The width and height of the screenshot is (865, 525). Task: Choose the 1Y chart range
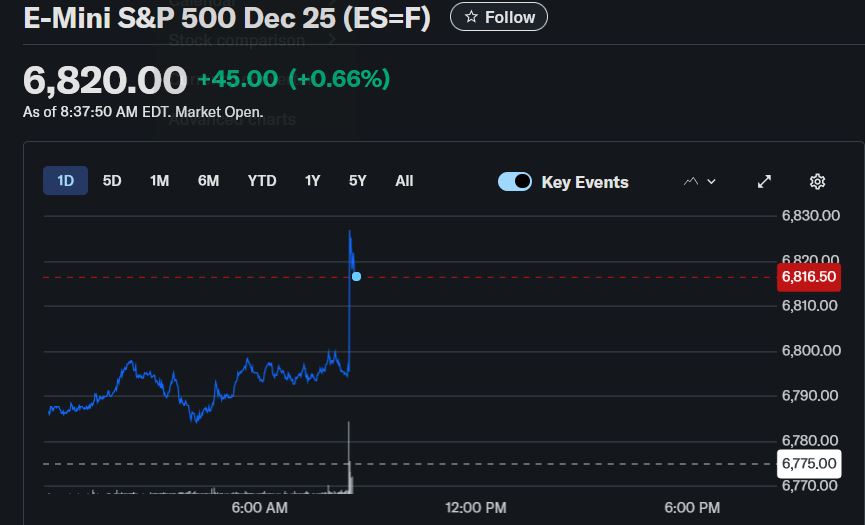312,181
